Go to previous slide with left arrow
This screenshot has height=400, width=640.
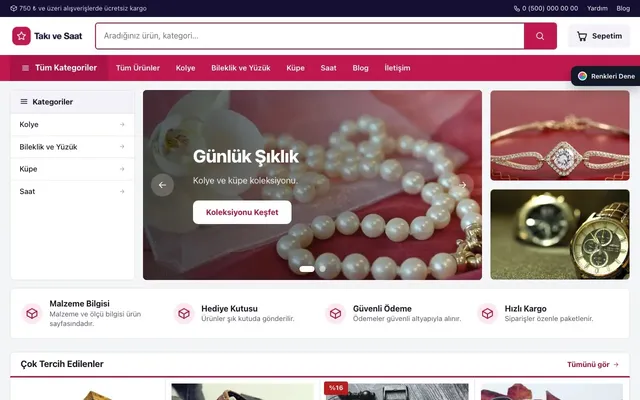tap(162, 185)
